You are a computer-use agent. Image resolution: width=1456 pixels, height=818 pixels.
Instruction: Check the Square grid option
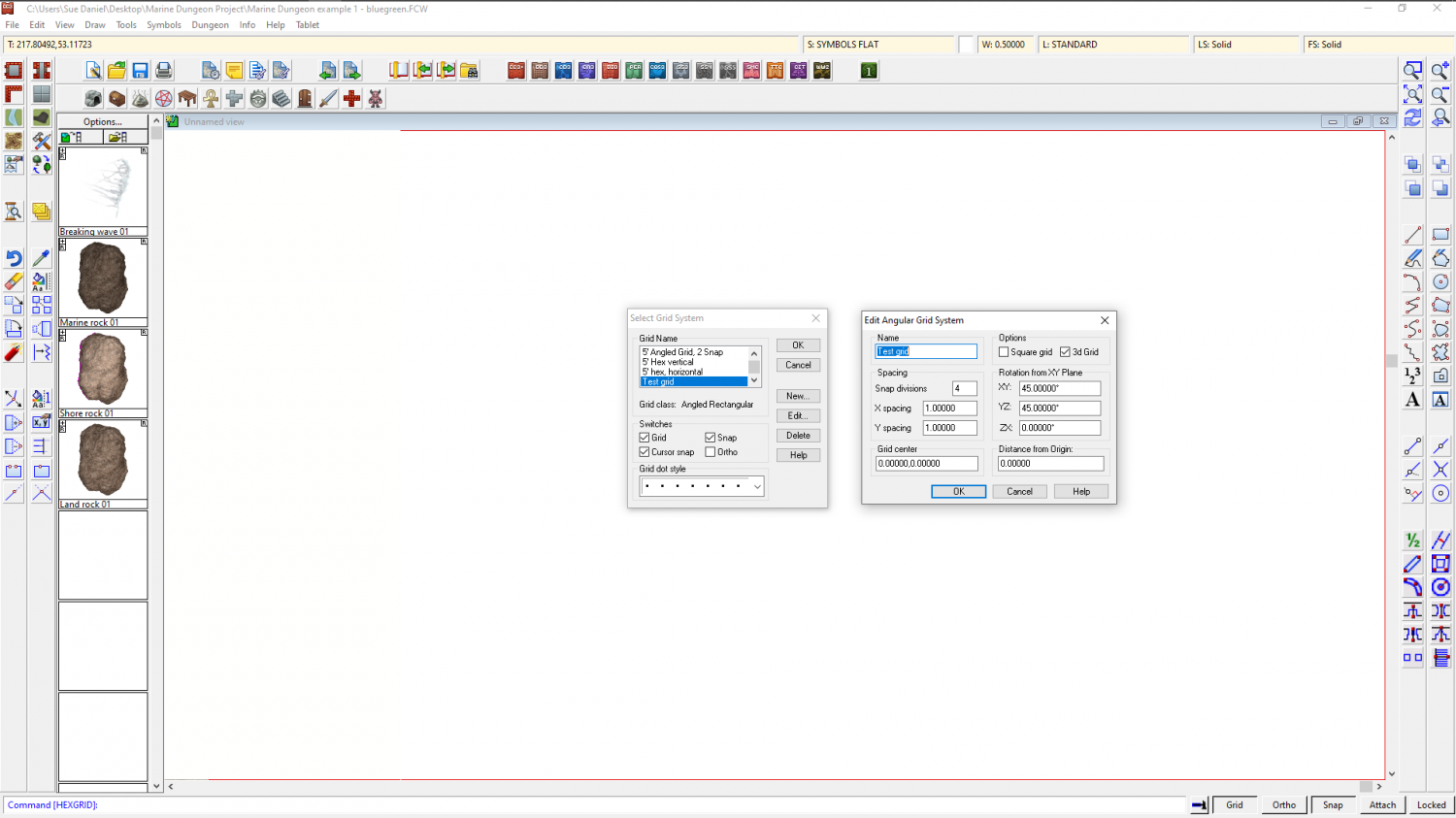click(x=1004, y=352)
